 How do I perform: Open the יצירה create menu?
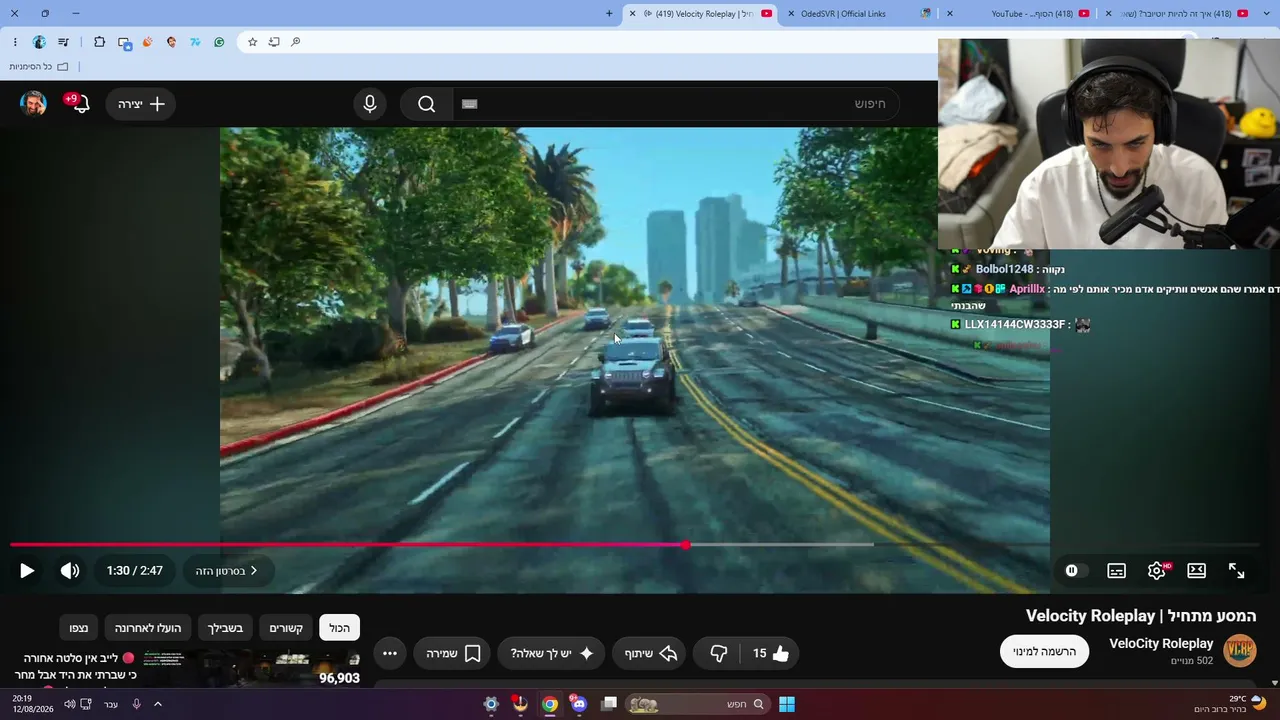pyautogui.click(x=141, y=104)
